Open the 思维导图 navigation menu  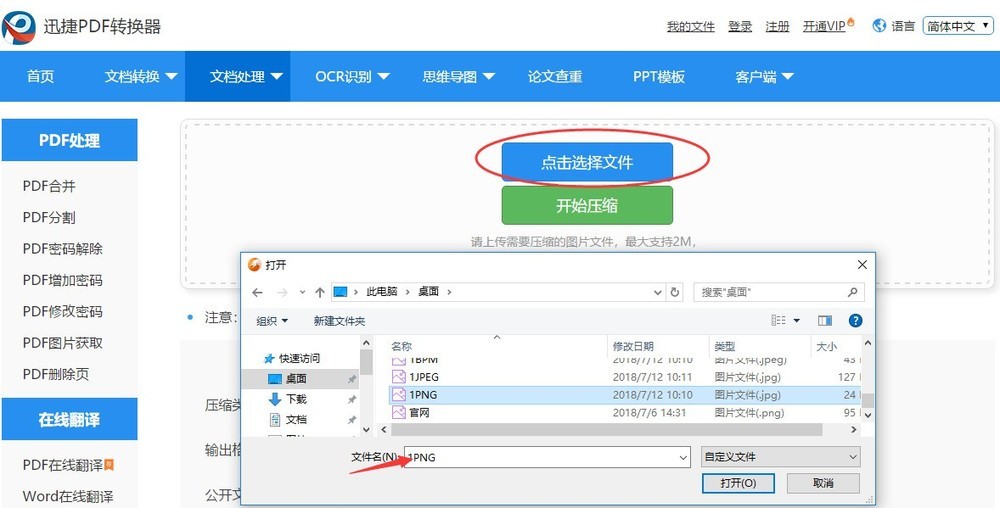coord(459,76)
